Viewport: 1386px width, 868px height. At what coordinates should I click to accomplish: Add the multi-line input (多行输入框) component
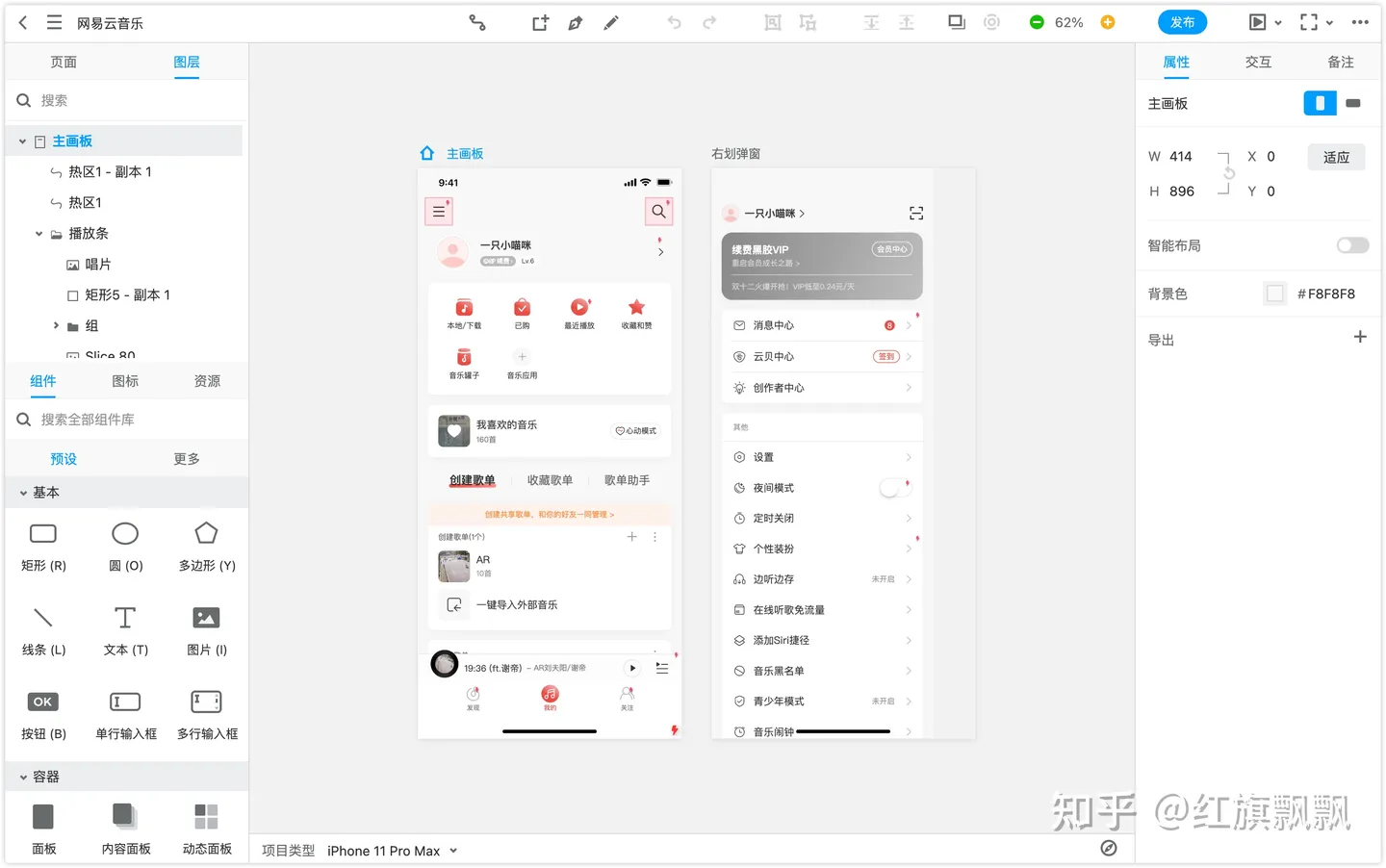[x=207, y=714]
